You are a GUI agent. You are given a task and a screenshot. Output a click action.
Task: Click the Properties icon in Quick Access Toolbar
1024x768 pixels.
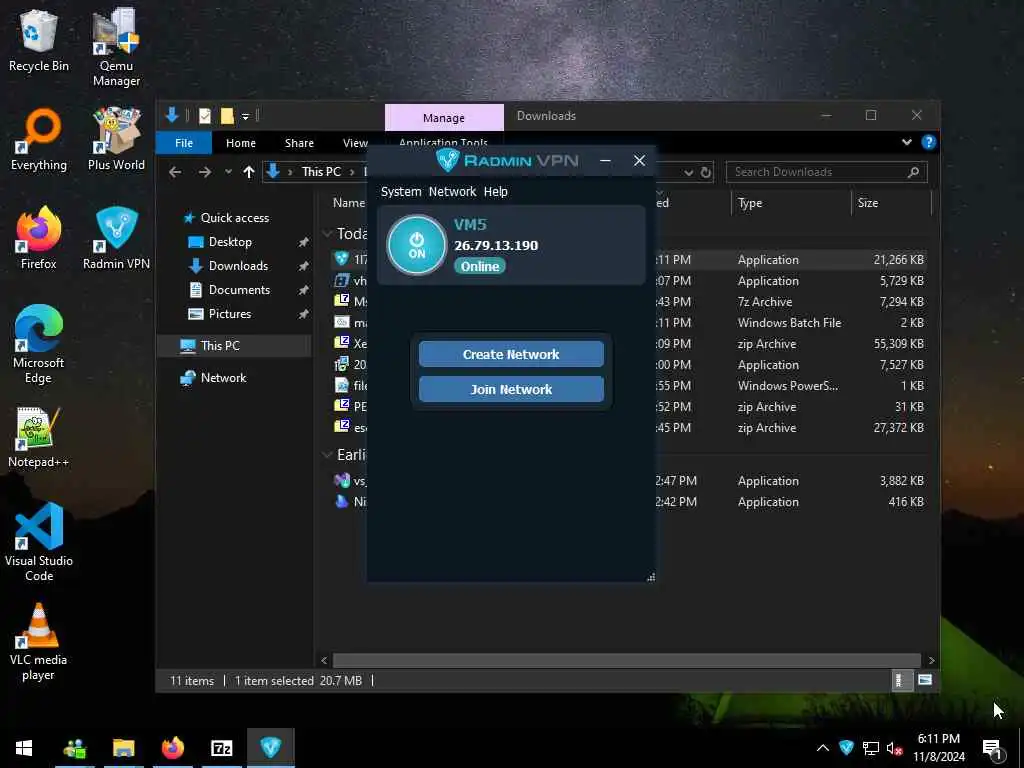coord(204,116)
